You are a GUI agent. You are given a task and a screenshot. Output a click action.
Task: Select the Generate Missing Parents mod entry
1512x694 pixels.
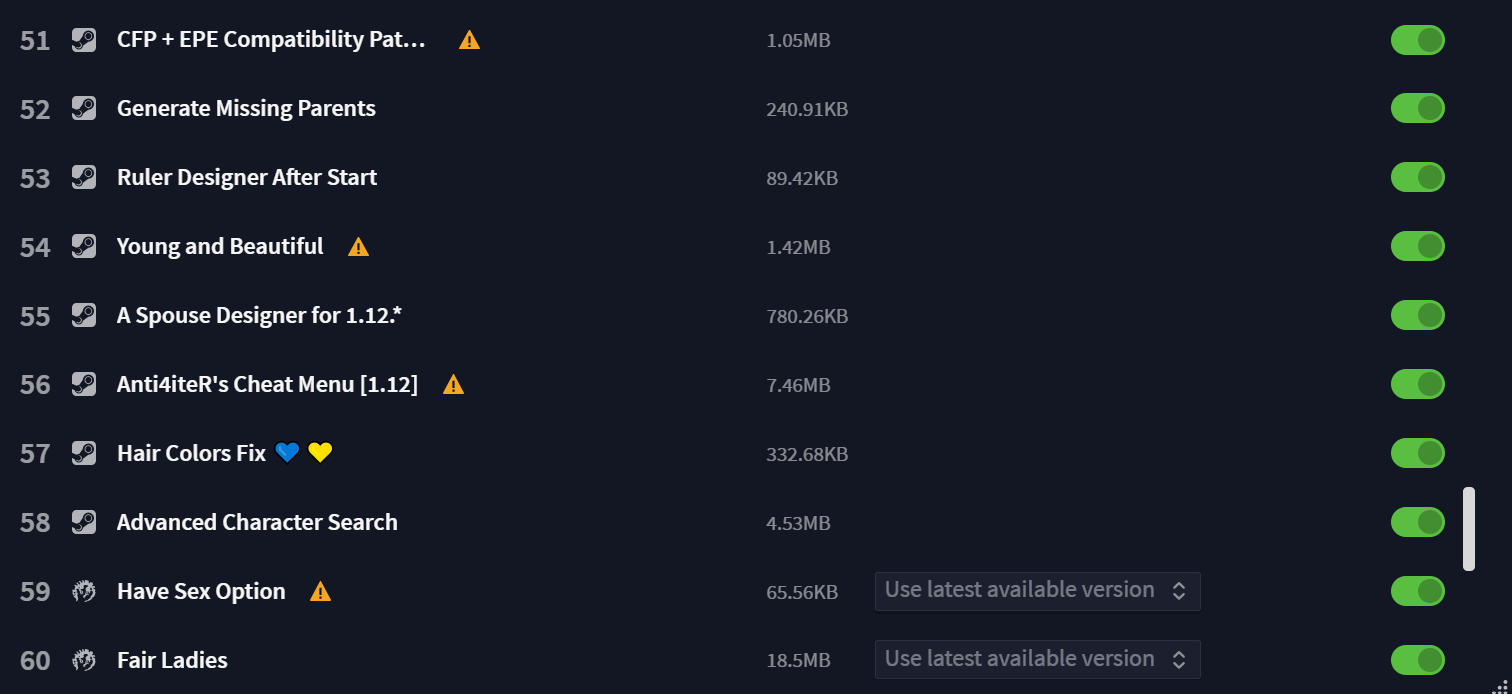click(x=246, y=109)
